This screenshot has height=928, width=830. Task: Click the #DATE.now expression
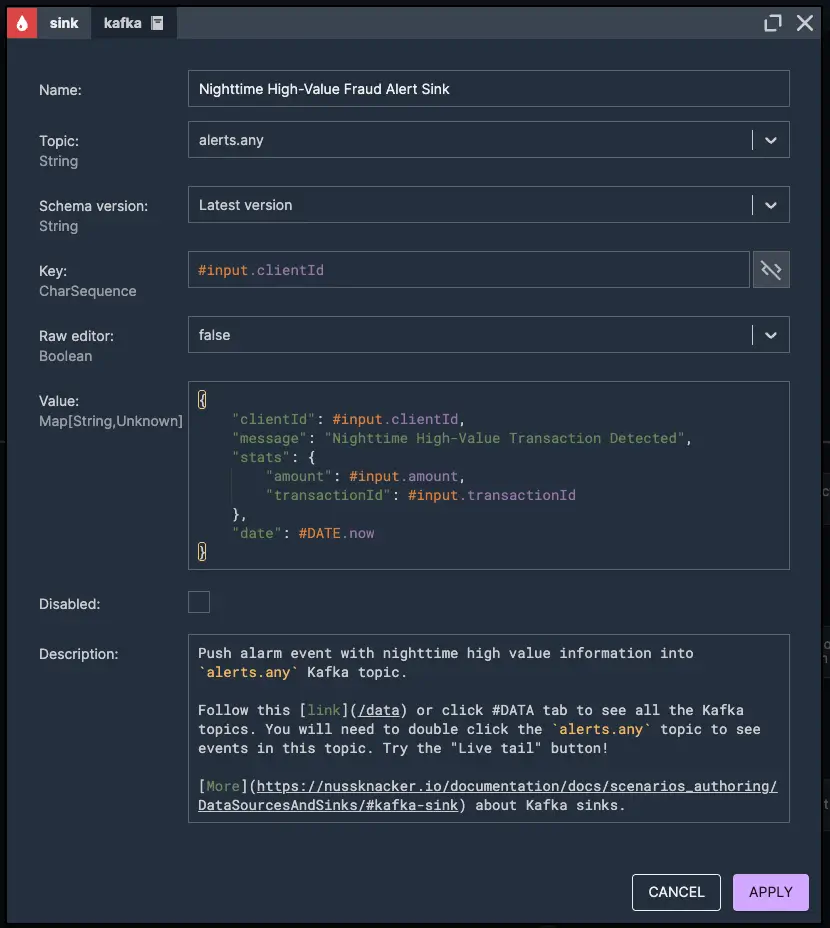[x=336, y=533]
